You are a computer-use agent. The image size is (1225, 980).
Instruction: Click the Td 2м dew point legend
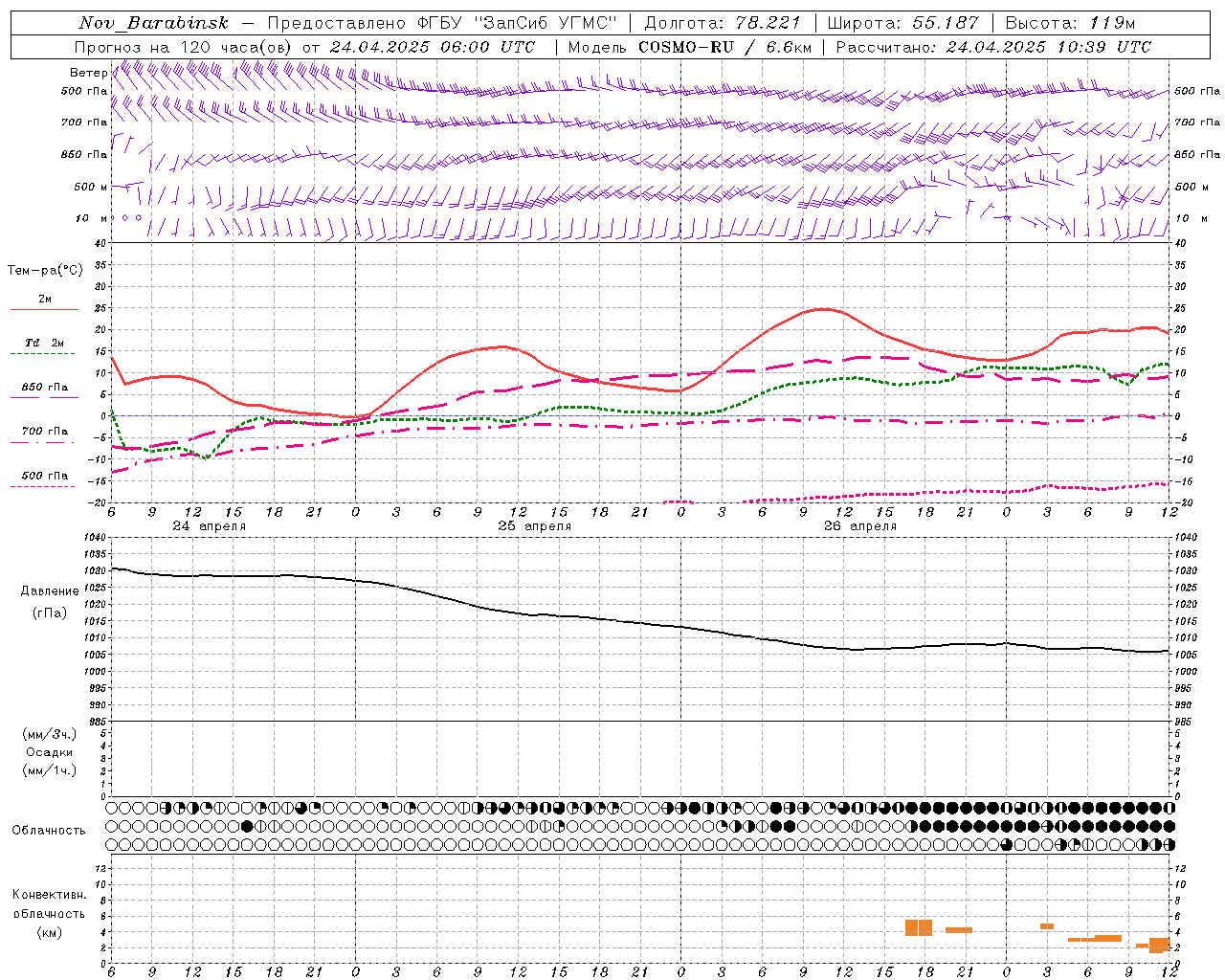click(44, 343)
